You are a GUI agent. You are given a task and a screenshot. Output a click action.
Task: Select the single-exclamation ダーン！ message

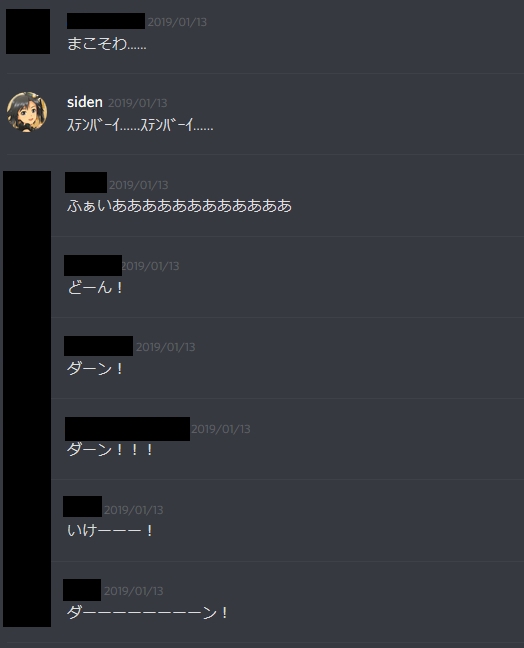coord(95,368)
